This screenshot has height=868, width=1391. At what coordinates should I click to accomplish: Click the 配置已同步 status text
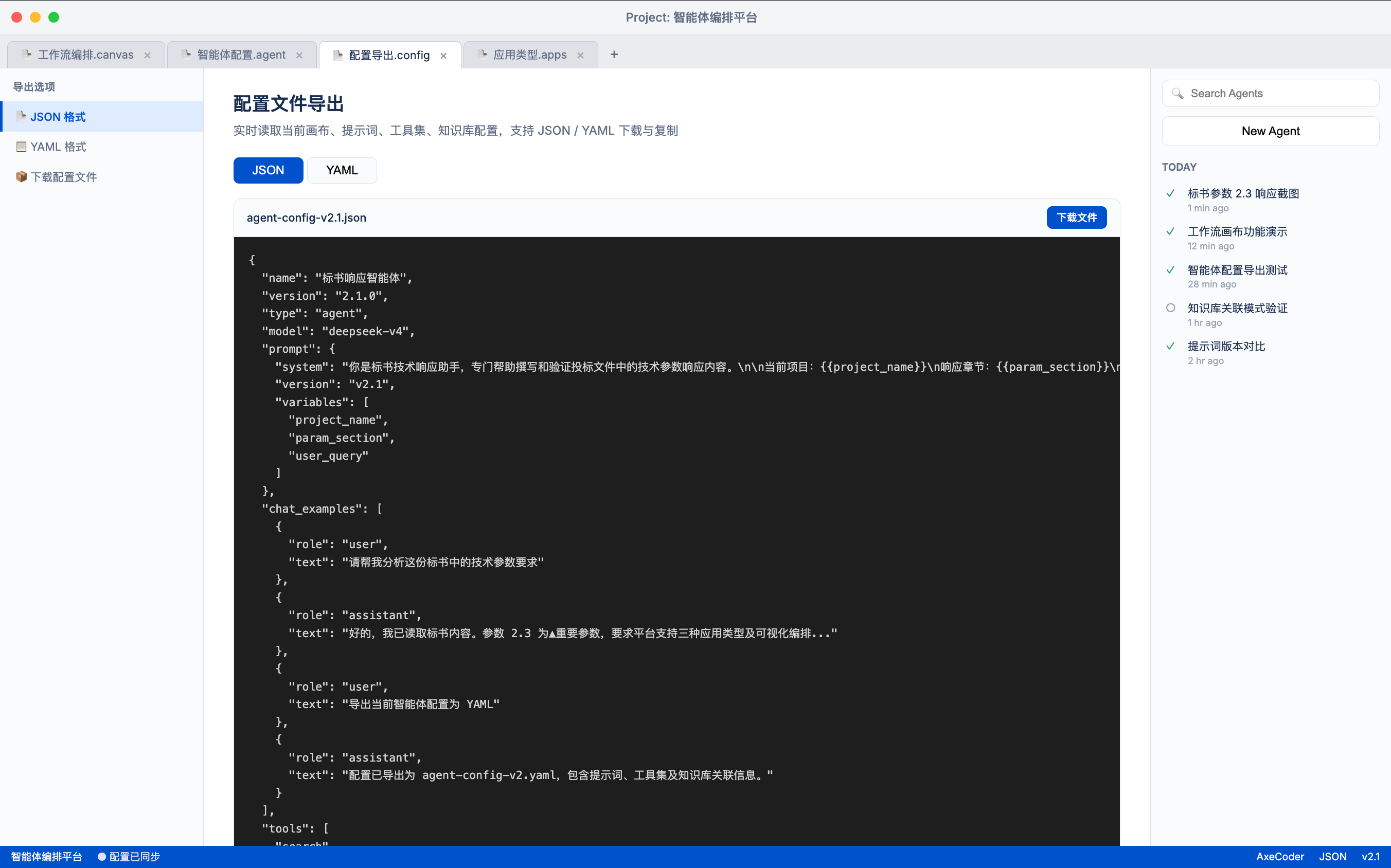coord(134,857)
